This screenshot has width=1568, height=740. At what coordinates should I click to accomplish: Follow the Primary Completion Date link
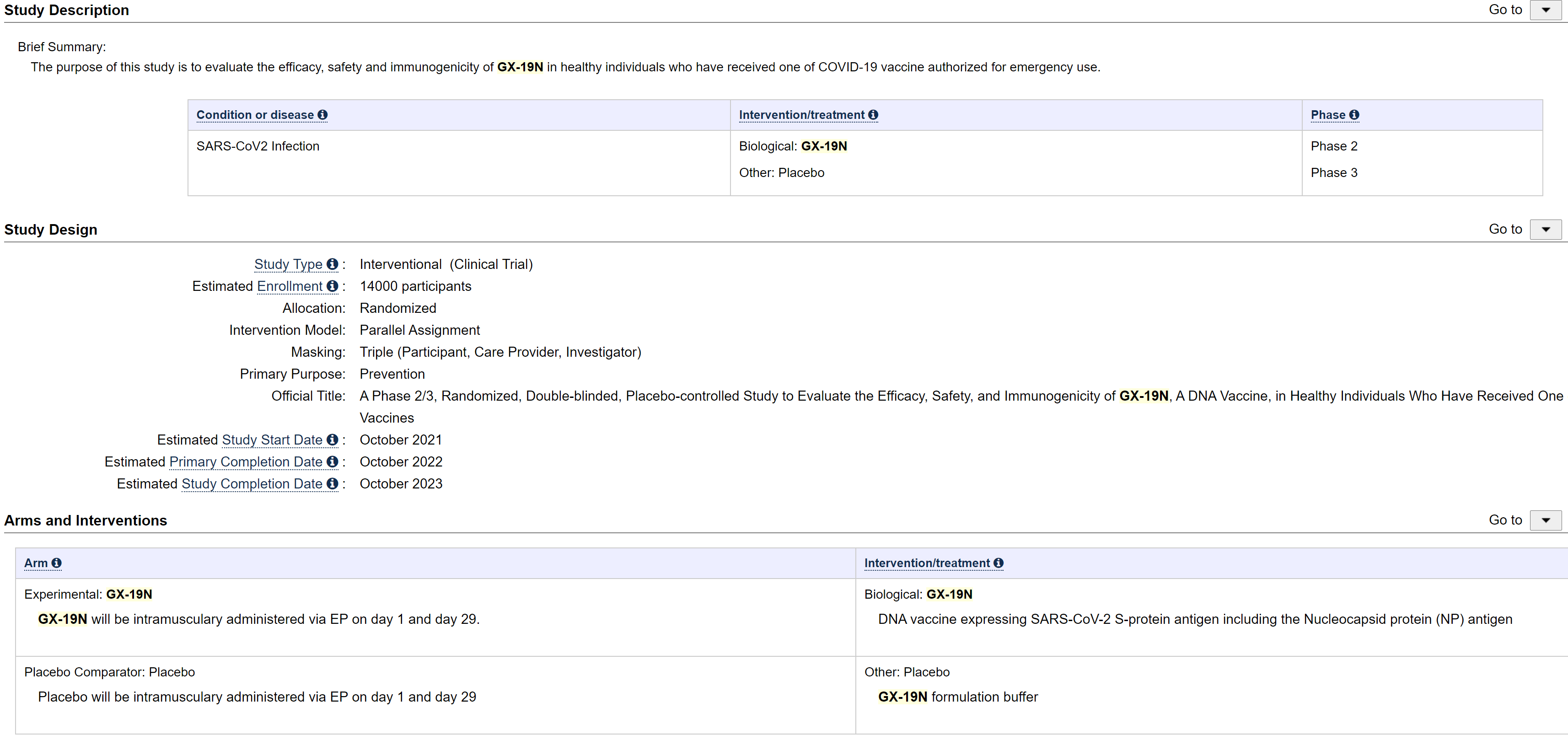245,461
